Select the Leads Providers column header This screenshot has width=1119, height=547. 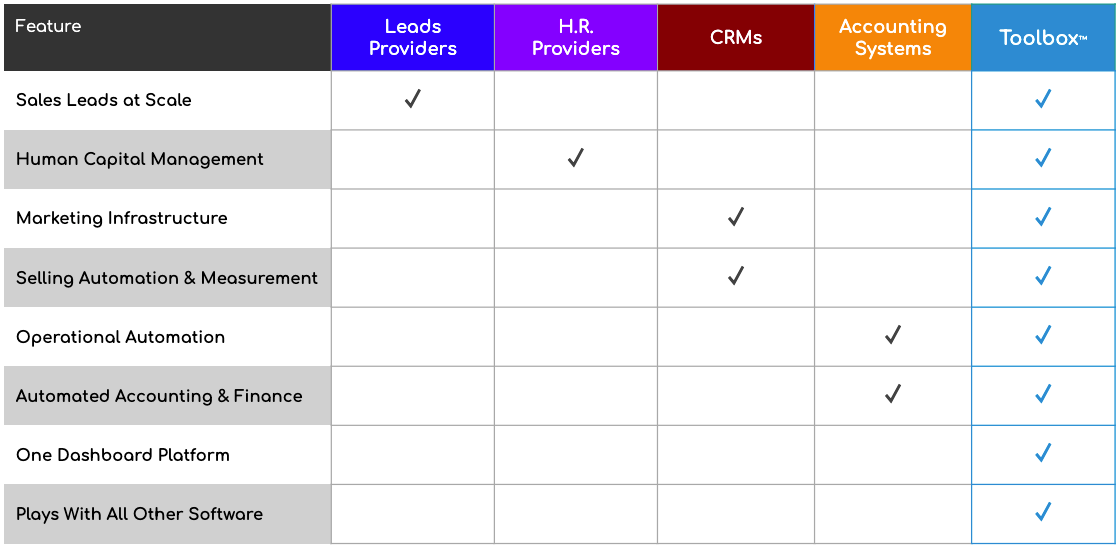[412, 38]
